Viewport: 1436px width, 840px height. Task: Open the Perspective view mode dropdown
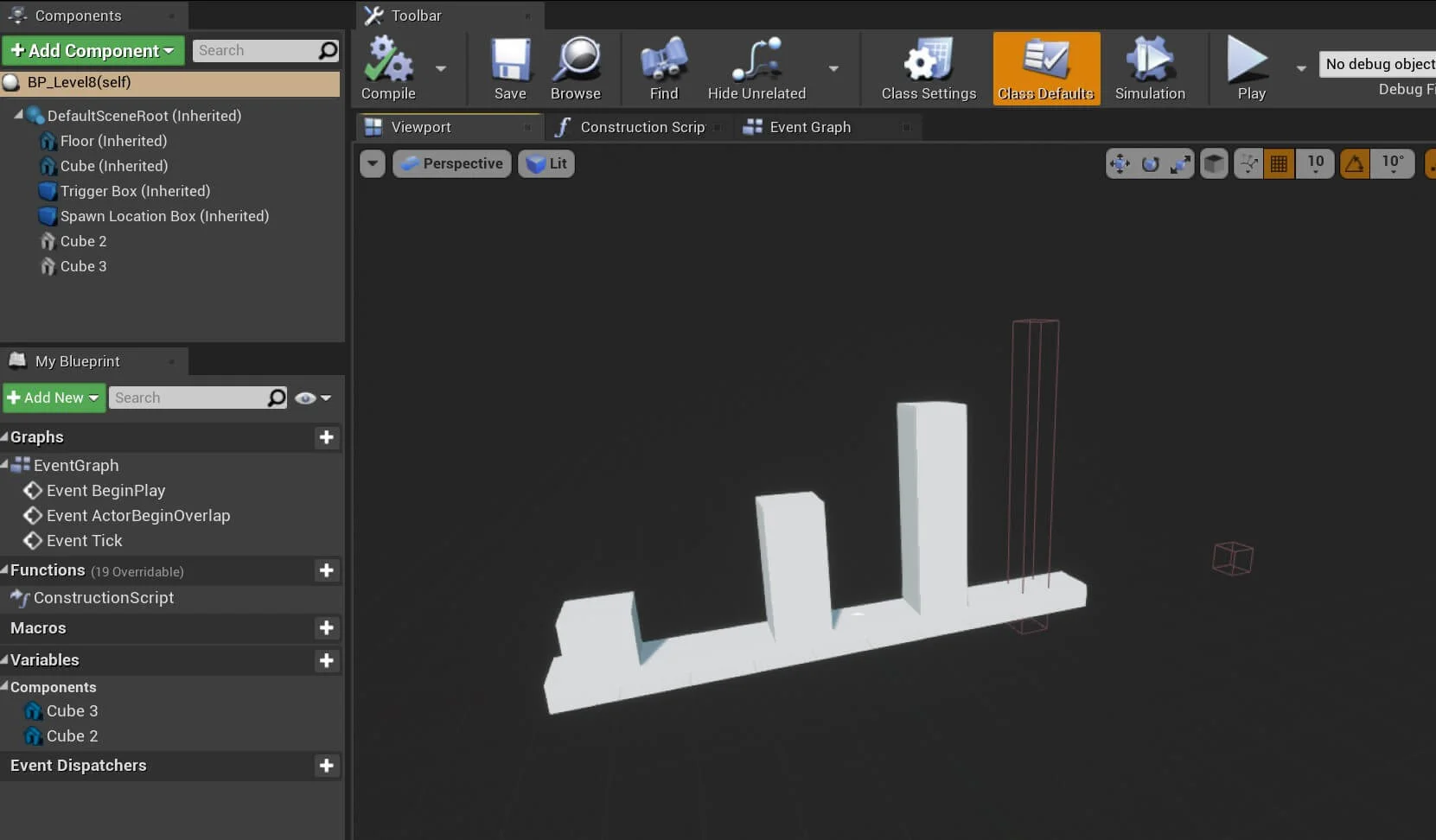[452, 163]
